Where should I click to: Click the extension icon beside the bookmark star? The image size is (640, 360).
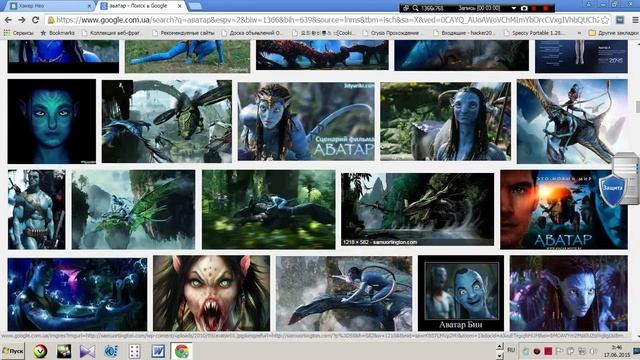click(x=620, y=20)
